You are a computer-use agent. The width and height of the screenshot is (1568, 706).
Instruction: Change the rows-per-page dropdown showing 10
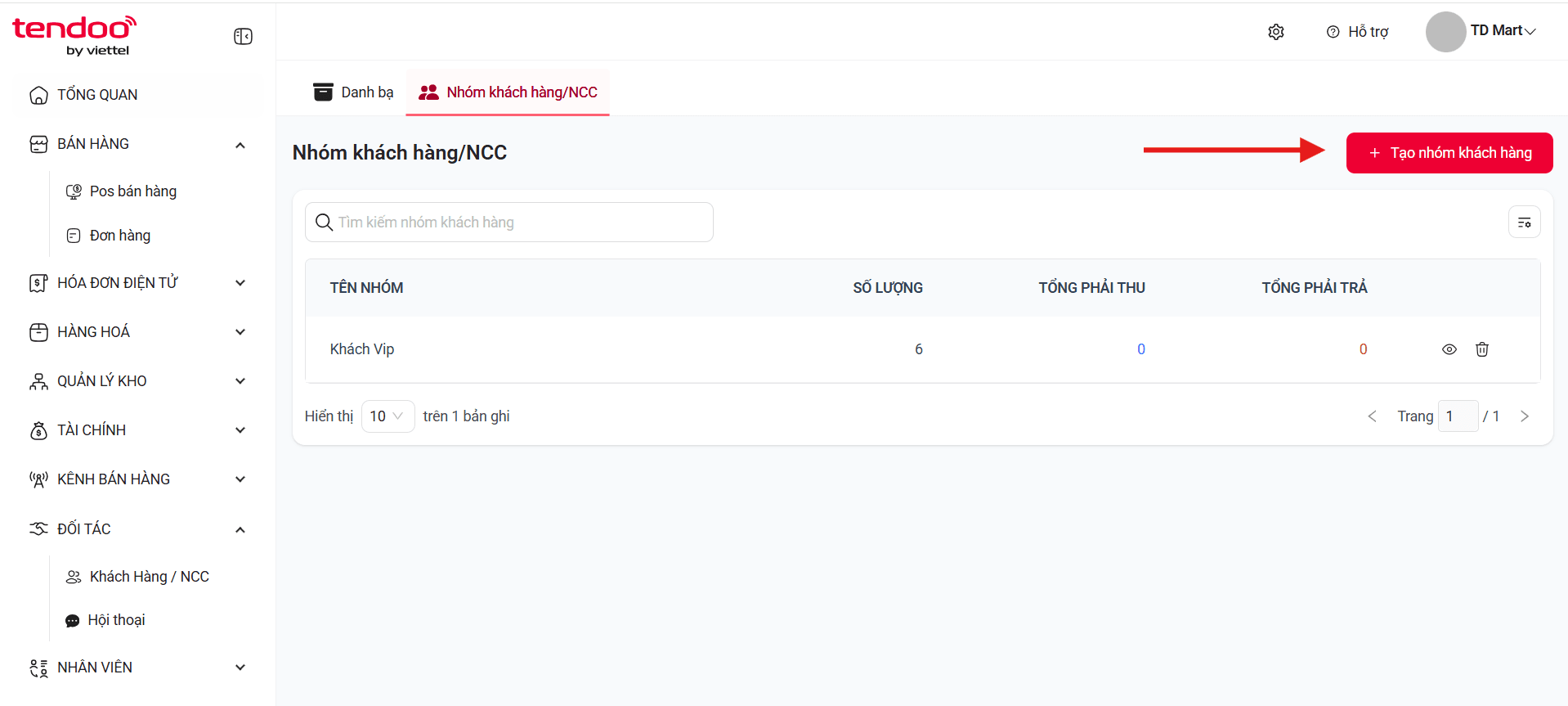click(388, 416)
